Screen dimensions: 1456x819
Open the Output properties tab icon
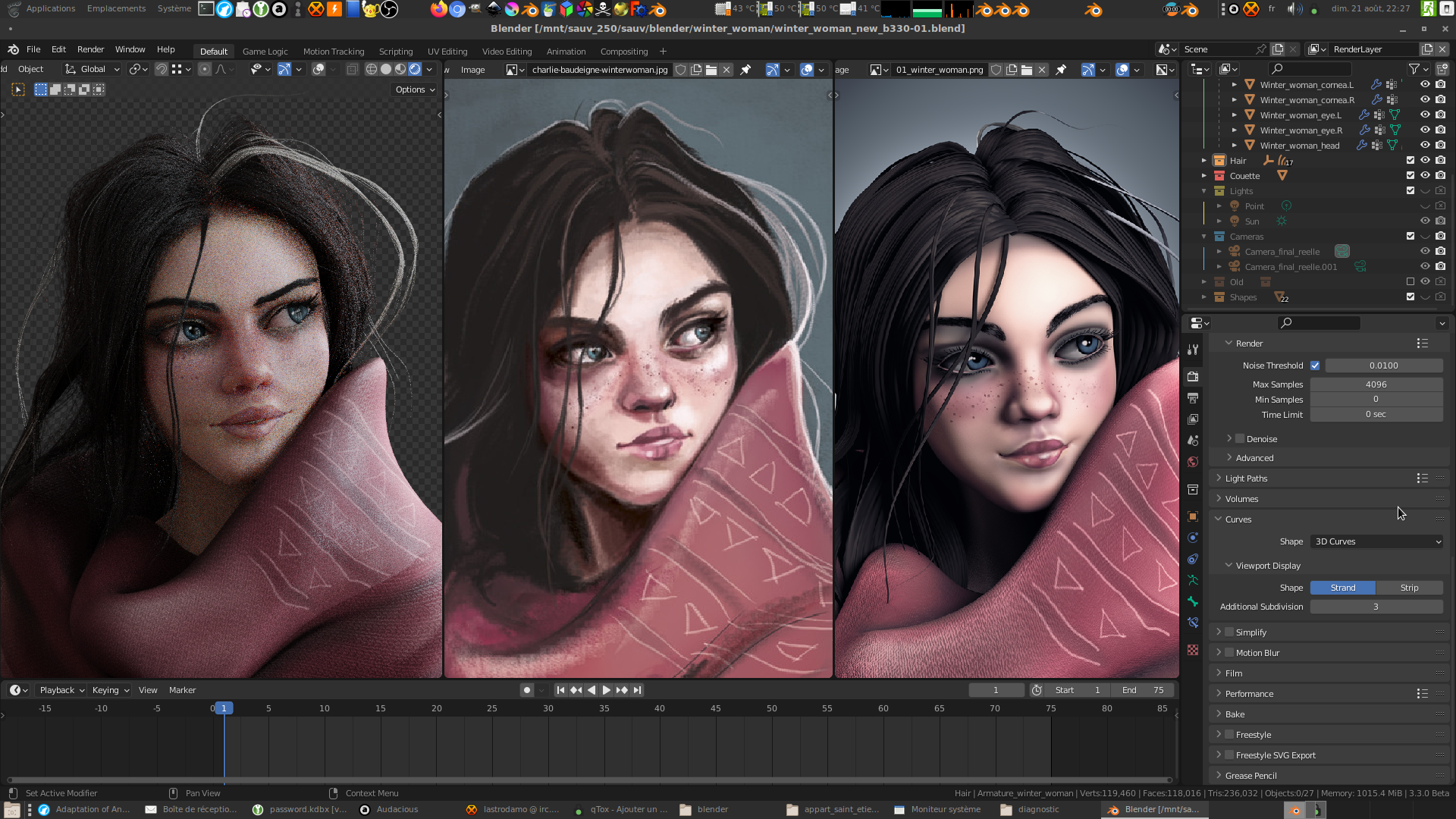tap(1193, 397)
